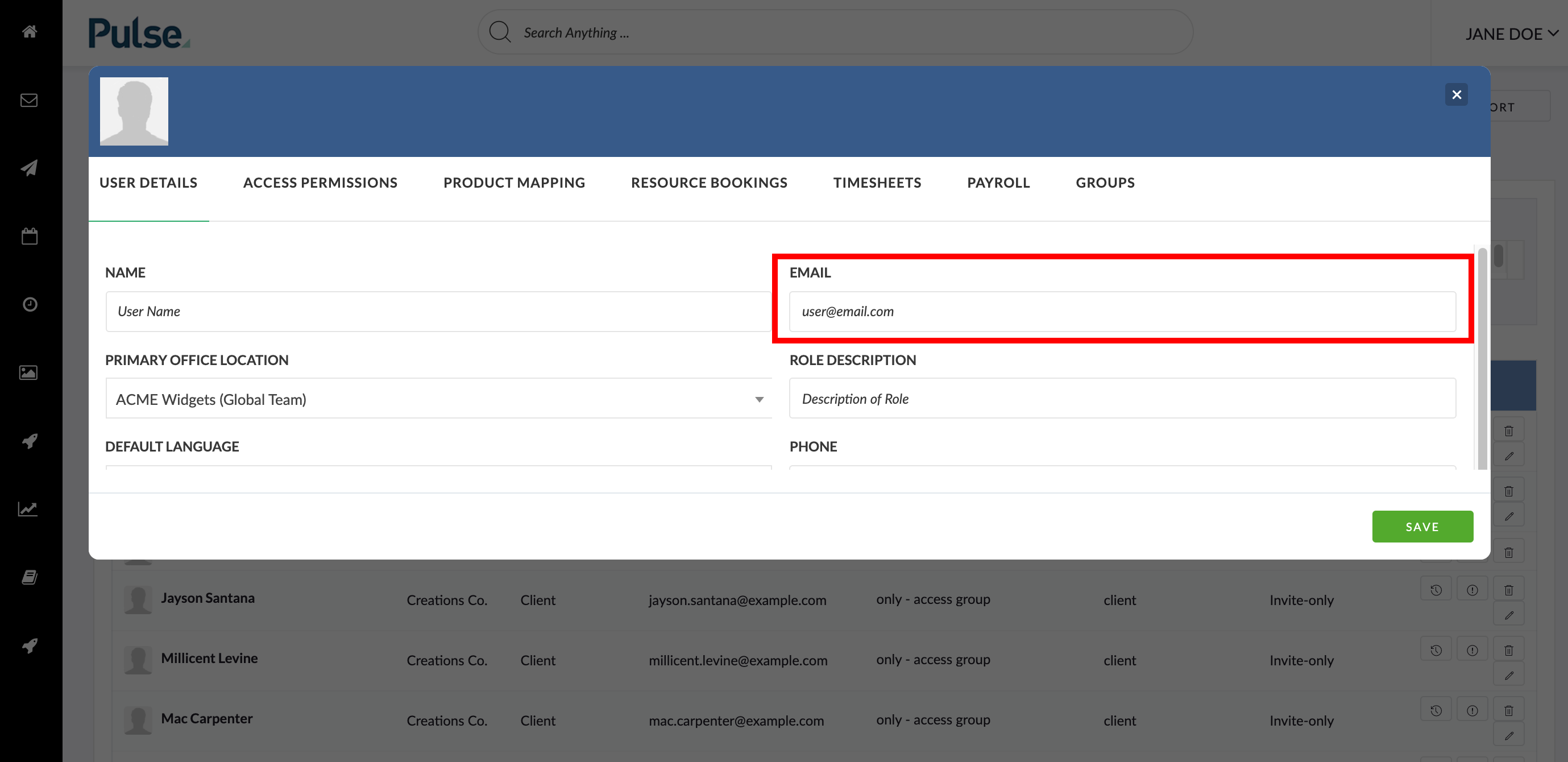Focus the Email input field
The width and height of the screenshot is (1568, 762).
click(1122, 312)
